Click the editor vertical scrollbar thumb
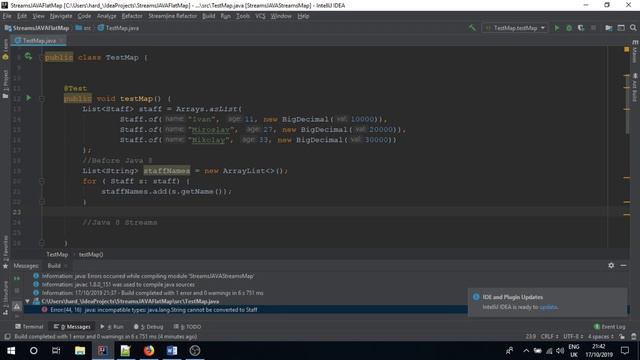This screenshot has width=640, height=360. coord(627,103)
